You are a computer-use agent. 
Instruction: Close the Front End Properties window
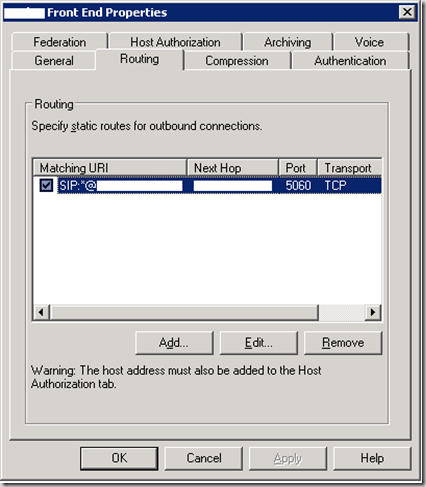[x=407, y=12]
